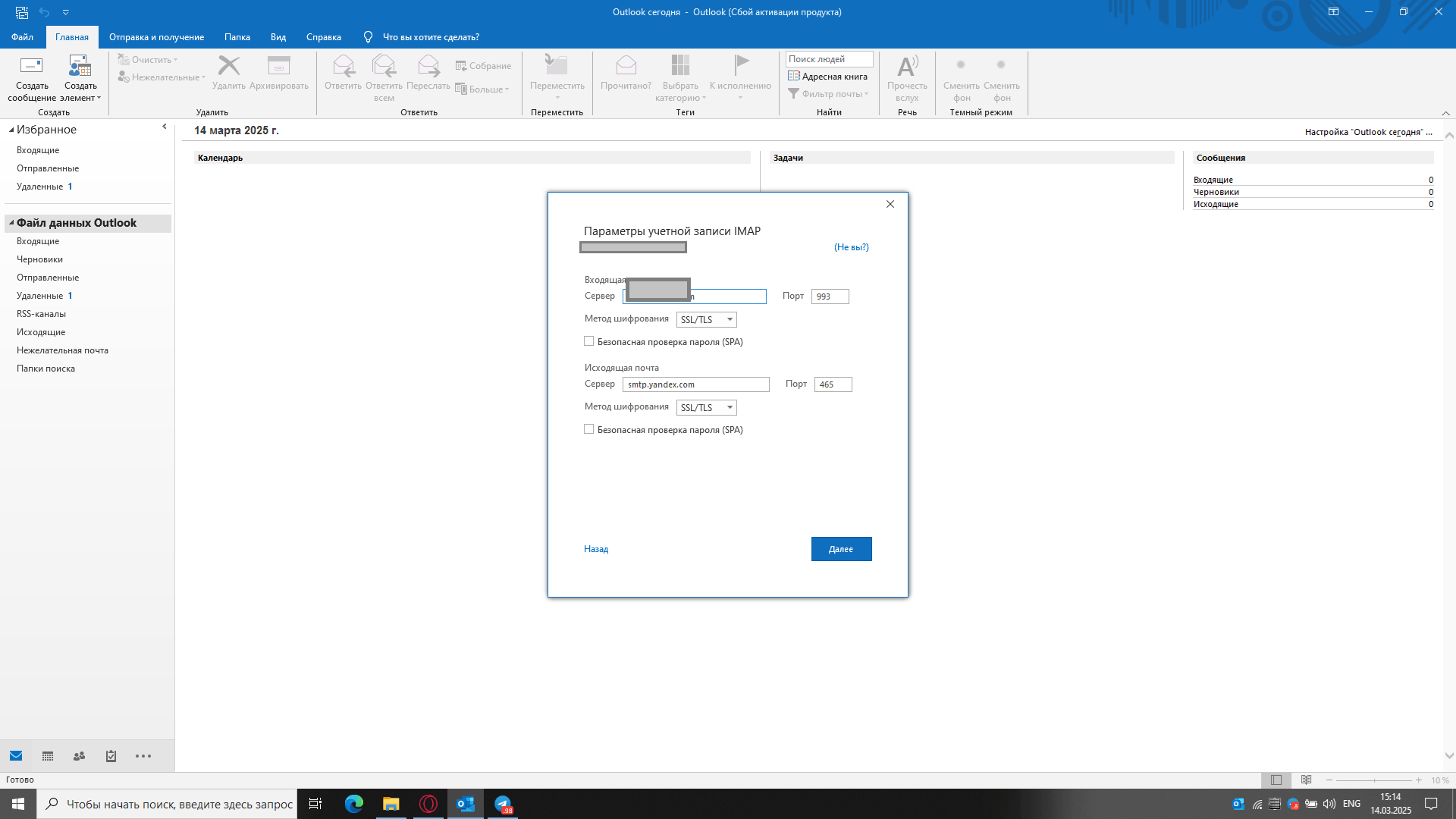Switch to Mail view in navigation bar
This screenshot has height=819, width=1456.
(16, 756)
